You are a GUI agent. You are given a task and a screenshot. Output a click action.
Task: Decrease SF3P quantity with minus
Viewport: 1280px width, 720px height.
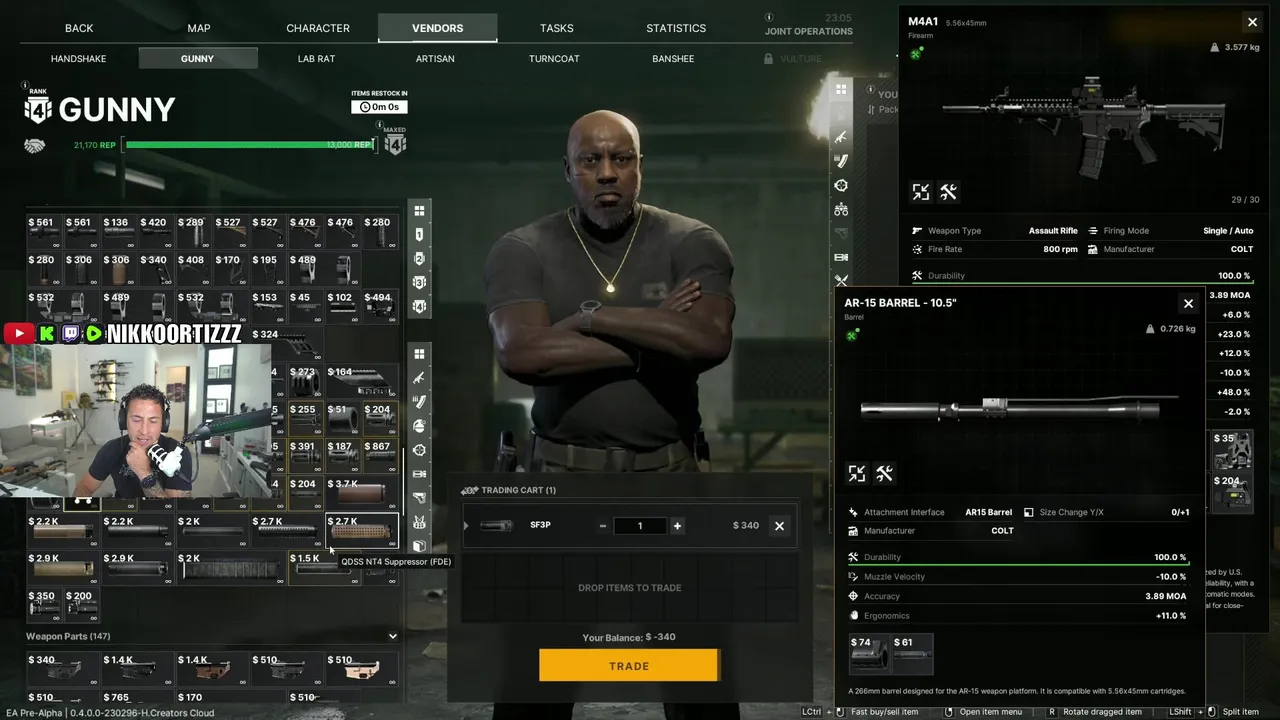click(603, 525)
